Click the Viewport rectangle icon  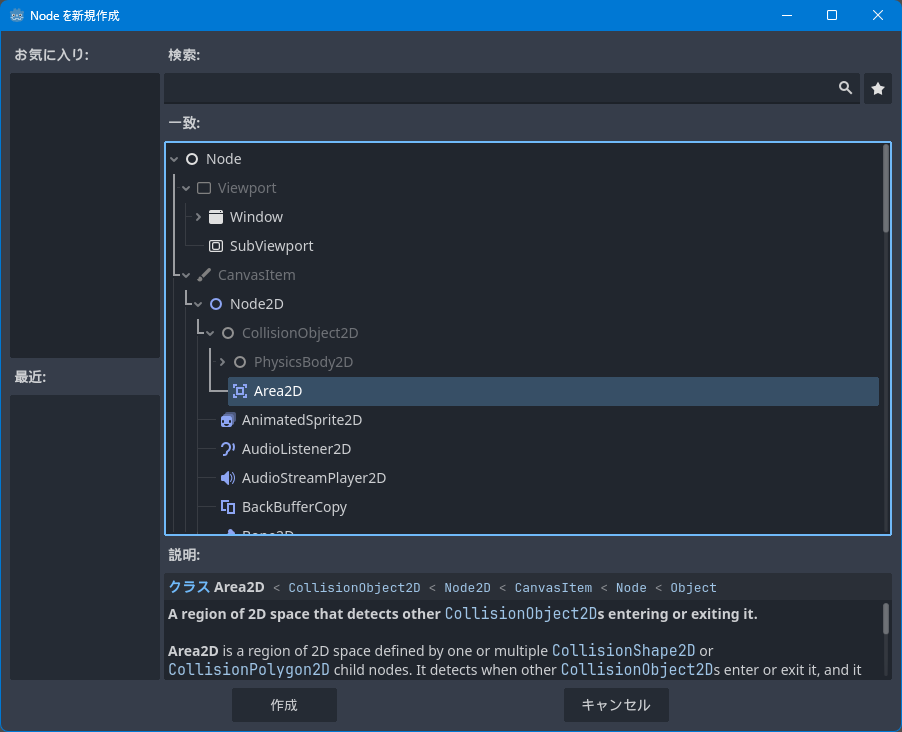204,188
